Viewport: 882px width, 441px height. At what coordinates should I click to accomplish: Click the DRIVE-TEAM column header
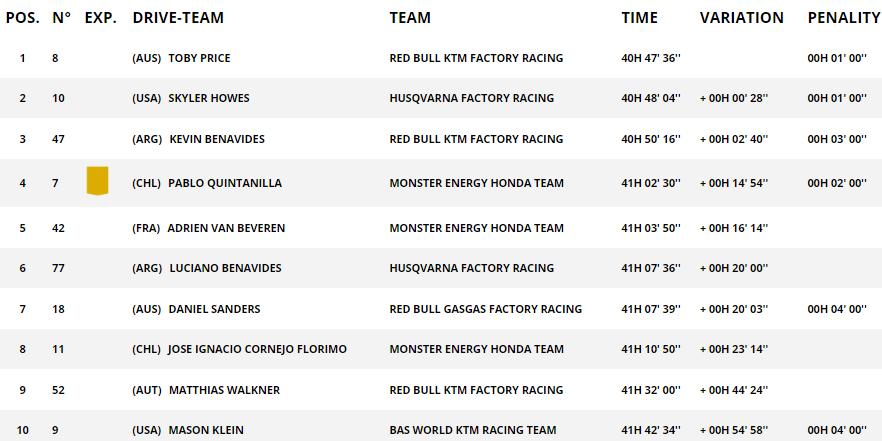(178, 17)
